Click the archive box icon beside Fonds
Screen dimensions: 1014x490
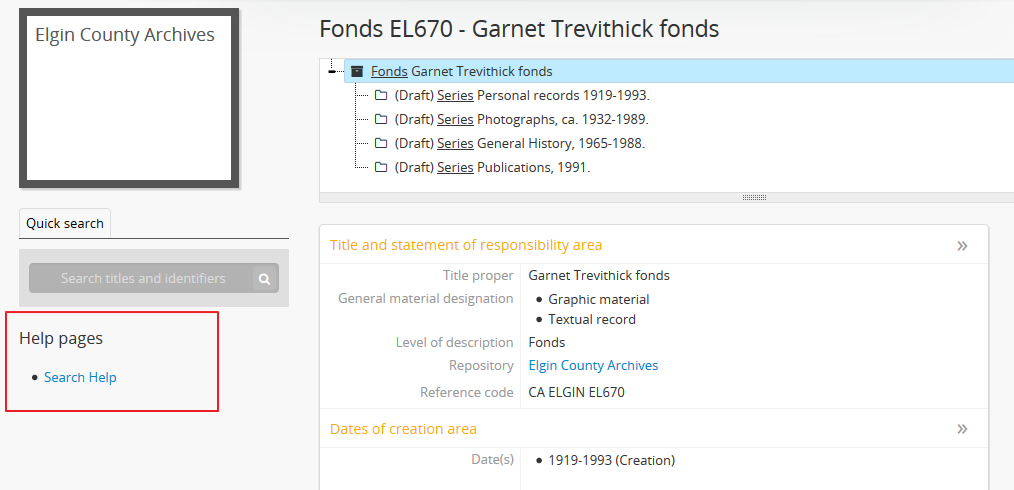(357, 72)
